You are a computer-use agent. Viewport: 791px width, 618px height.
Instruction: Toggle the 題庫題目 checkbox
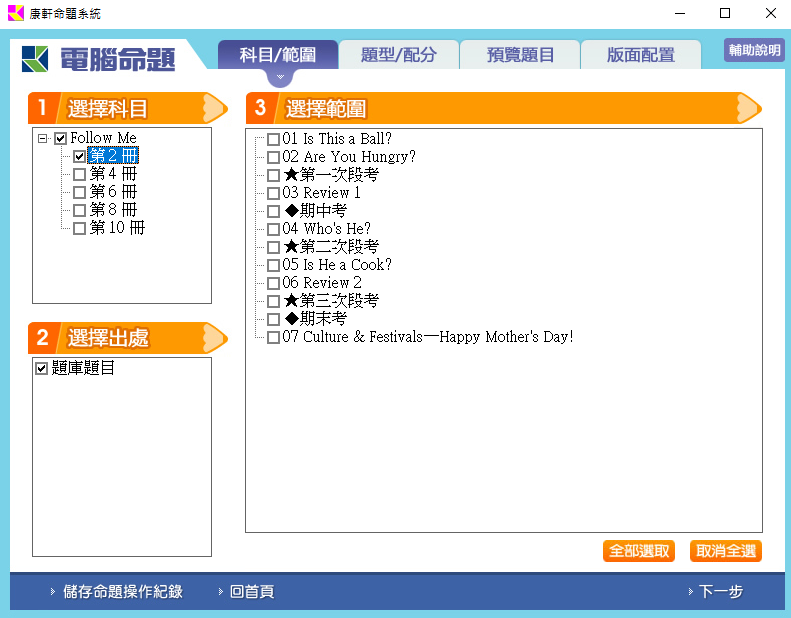click(41, 368)
